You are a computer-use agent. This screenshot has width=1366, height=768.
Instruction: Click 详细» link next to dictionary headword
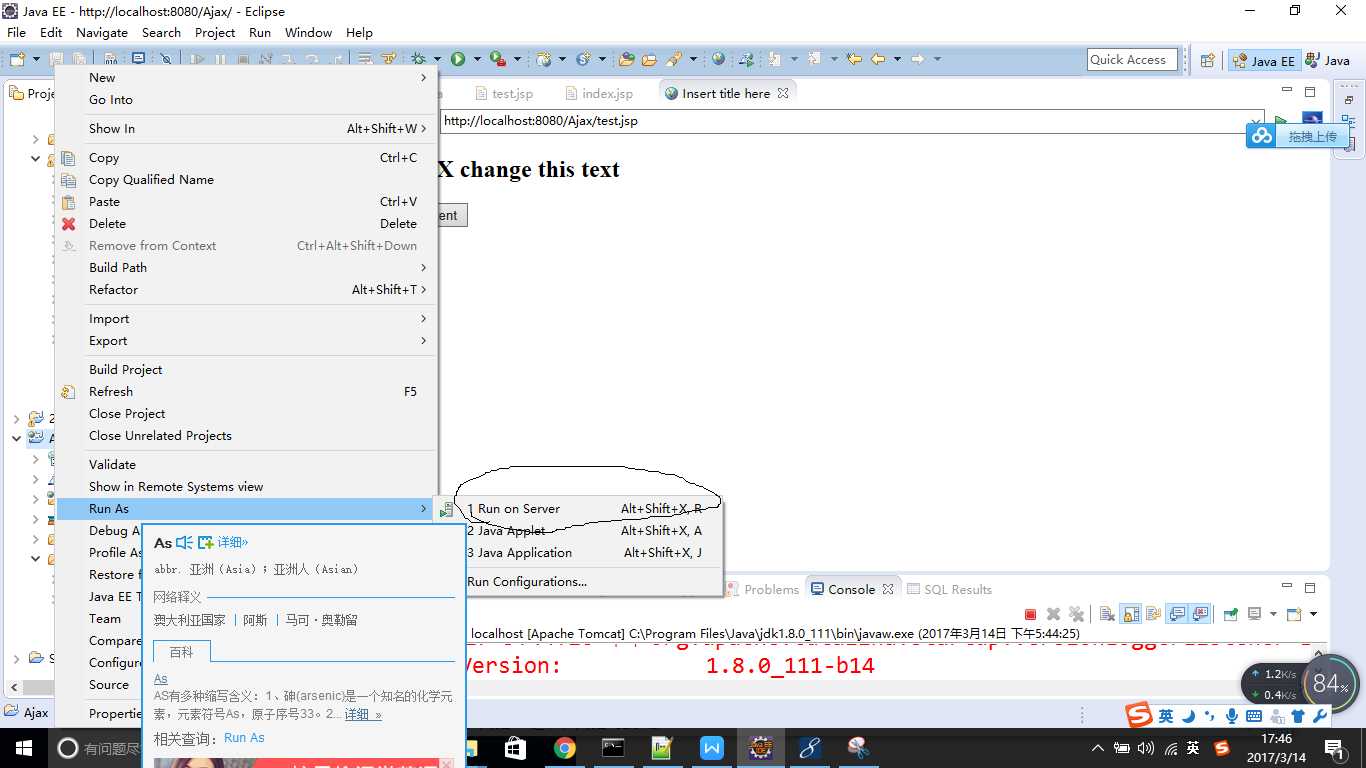tap(233, 543)
